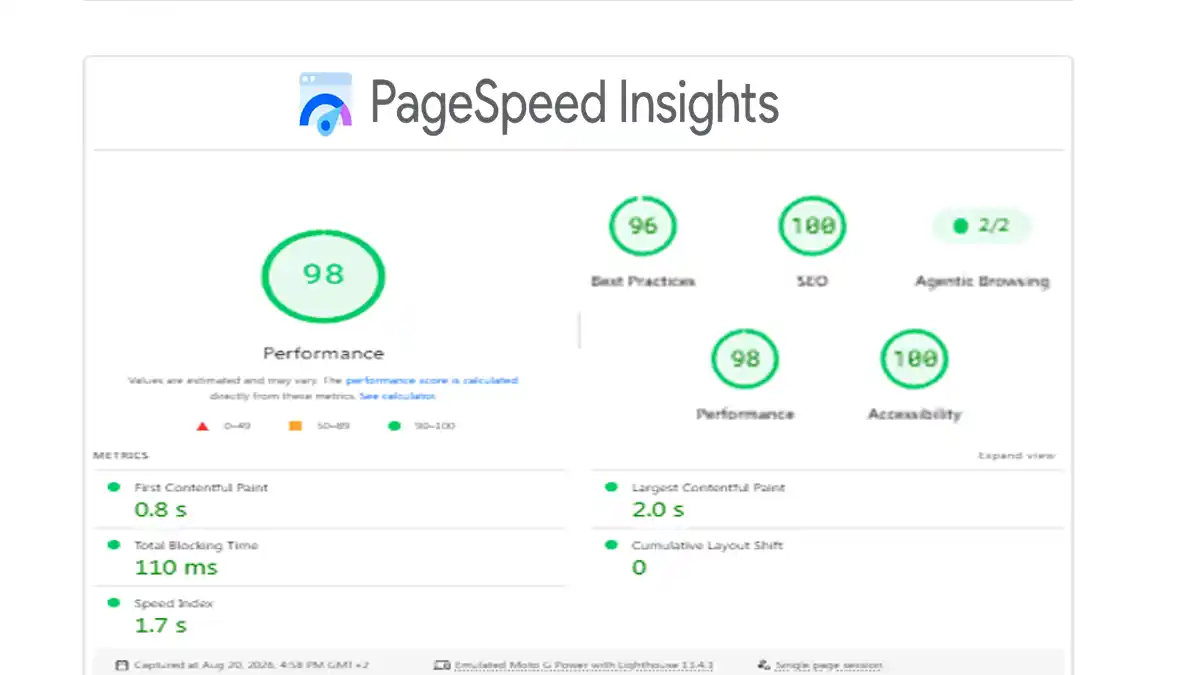Click the green dot beside Total Blocking Time
This screenshot has height=675, width=1200.
(113, 546)
